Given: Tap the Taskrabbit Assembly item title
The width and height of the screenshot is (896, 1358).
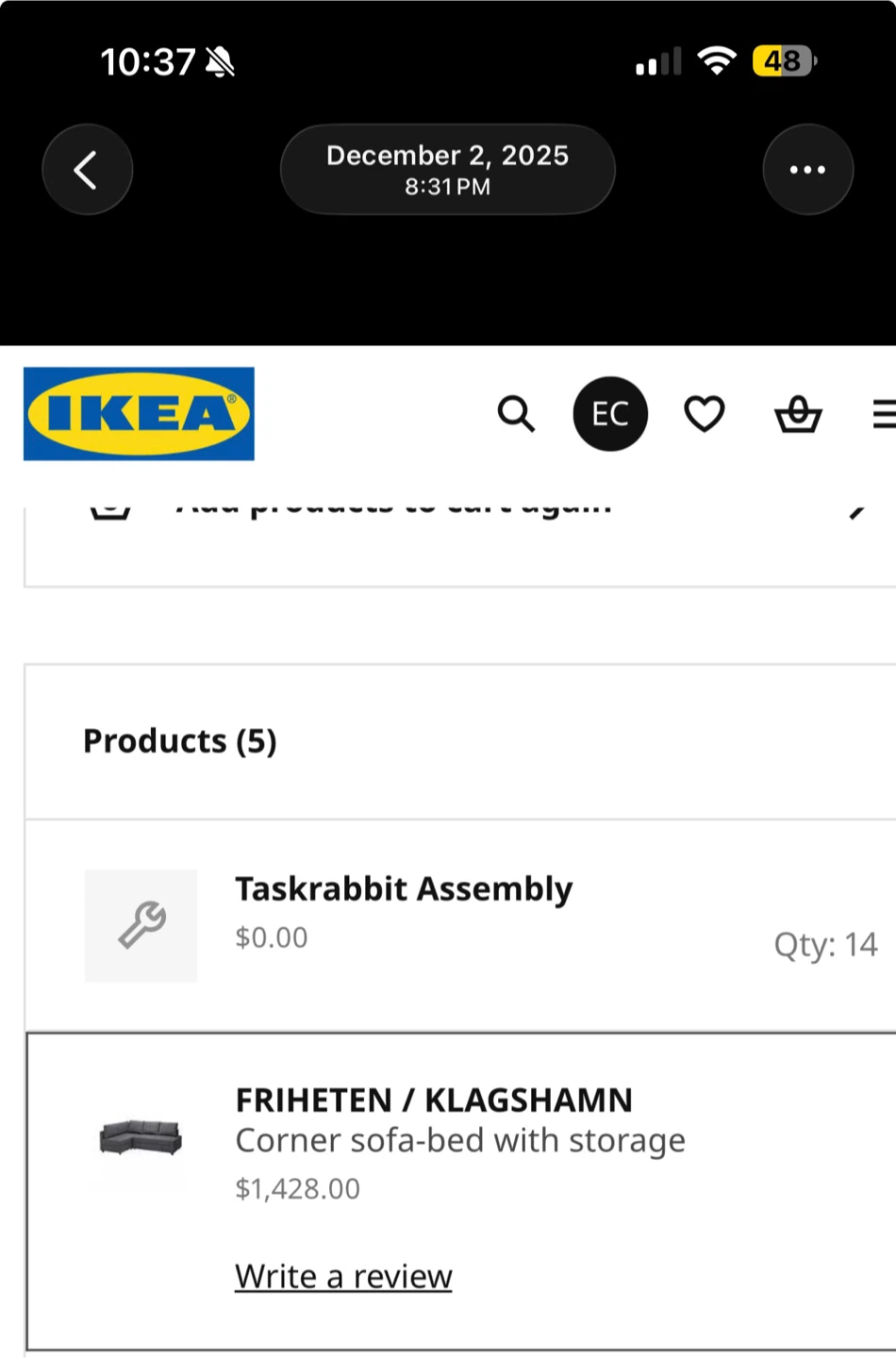Looking at the screenshot, I should pos(404,888).
